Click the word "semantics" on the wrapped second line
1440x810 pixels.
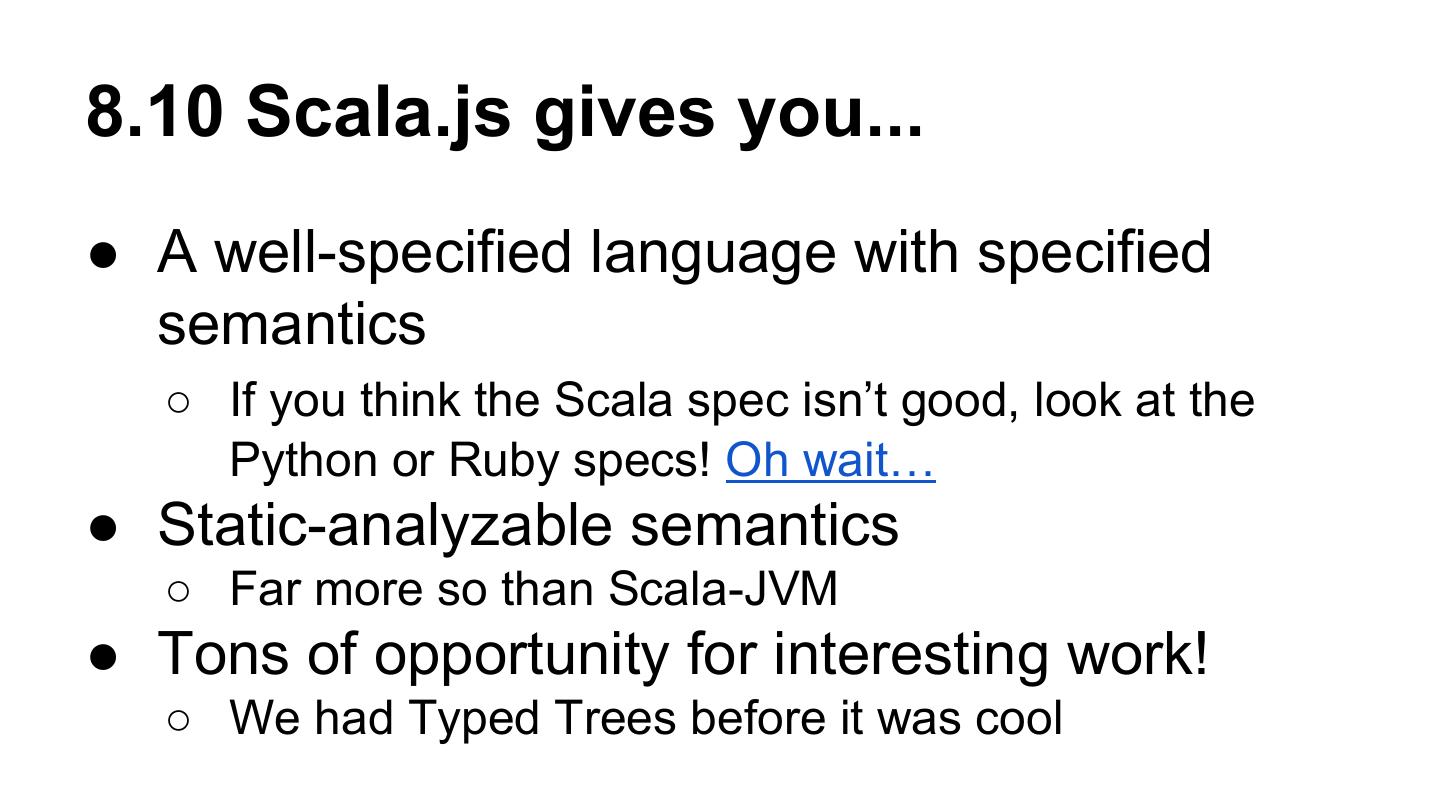[291, 324]
